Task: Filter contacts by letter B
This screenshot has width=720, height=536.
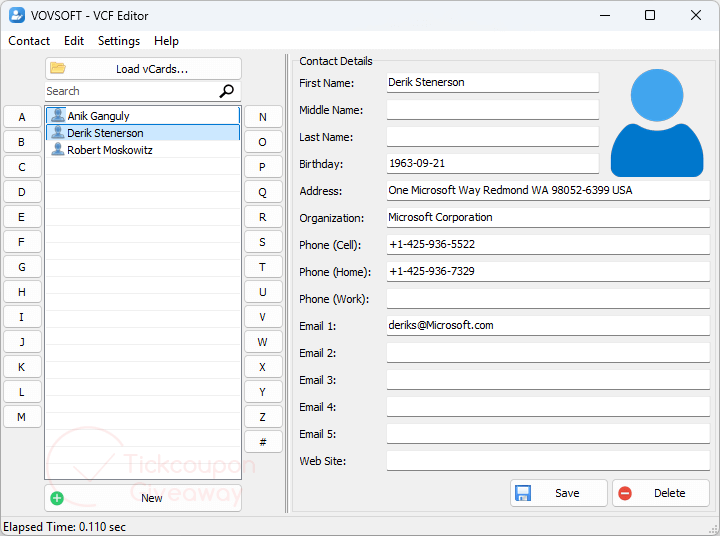Action: (x=22, y=142)
